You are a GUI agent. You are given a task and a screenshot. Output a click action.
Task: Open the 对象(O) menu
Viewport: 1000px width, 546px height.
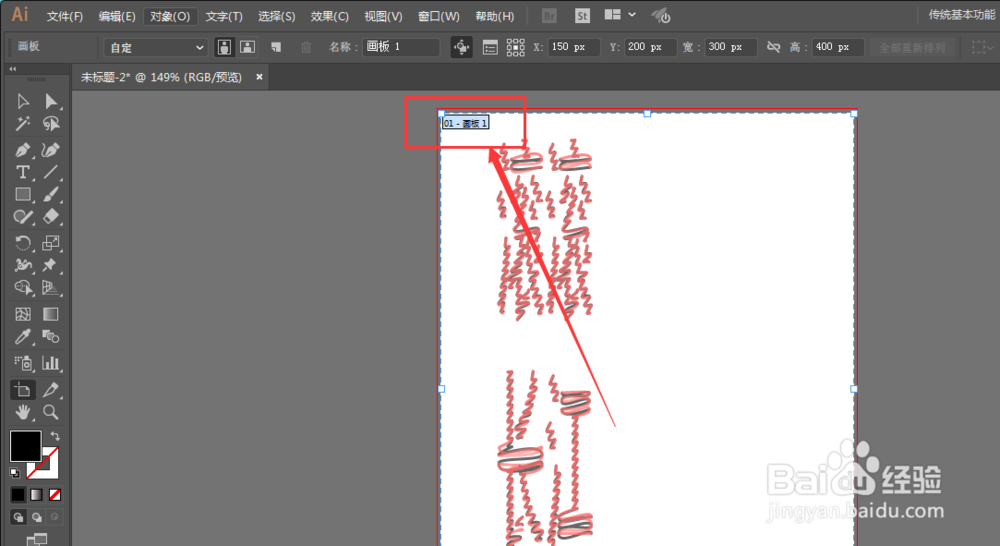(x=170, y=16)
